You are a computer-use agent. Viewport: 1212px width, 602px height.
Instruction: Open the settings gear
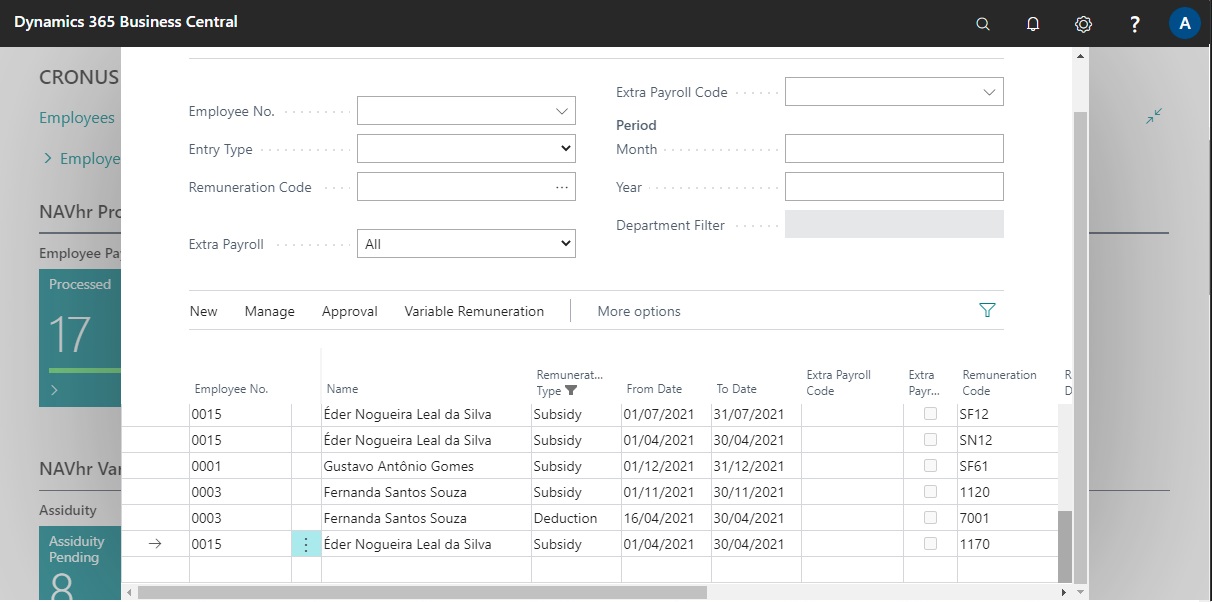pyautogui.click(x=1083, y=24)
